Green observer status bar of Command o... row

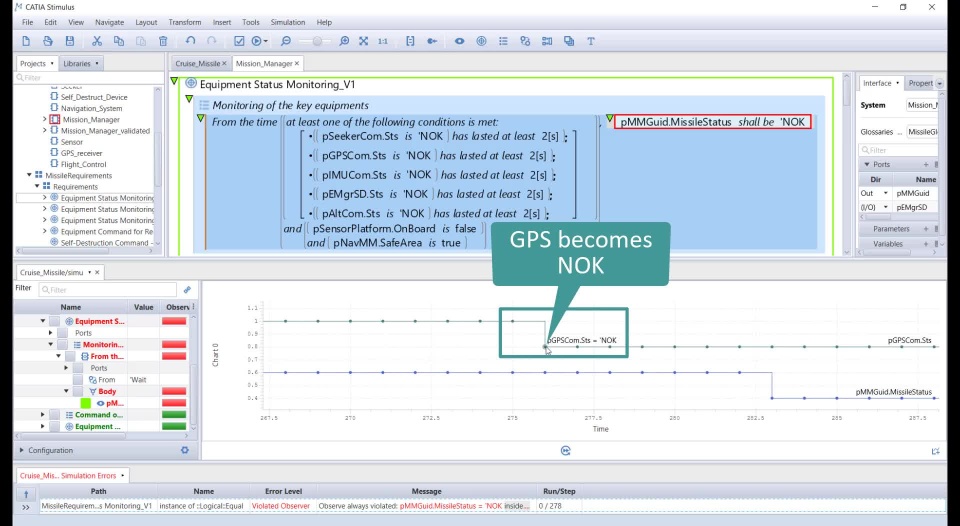(x=174, y=415)
